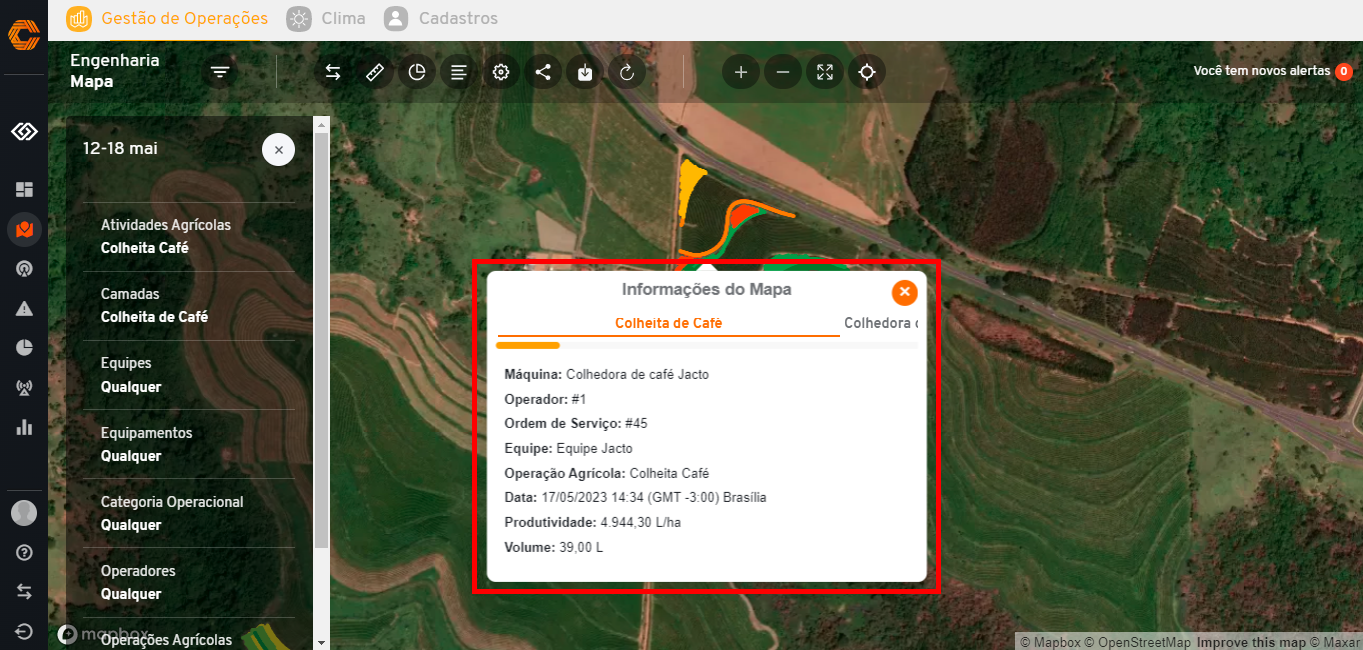Open the help question mark icon

coord(24,552)
